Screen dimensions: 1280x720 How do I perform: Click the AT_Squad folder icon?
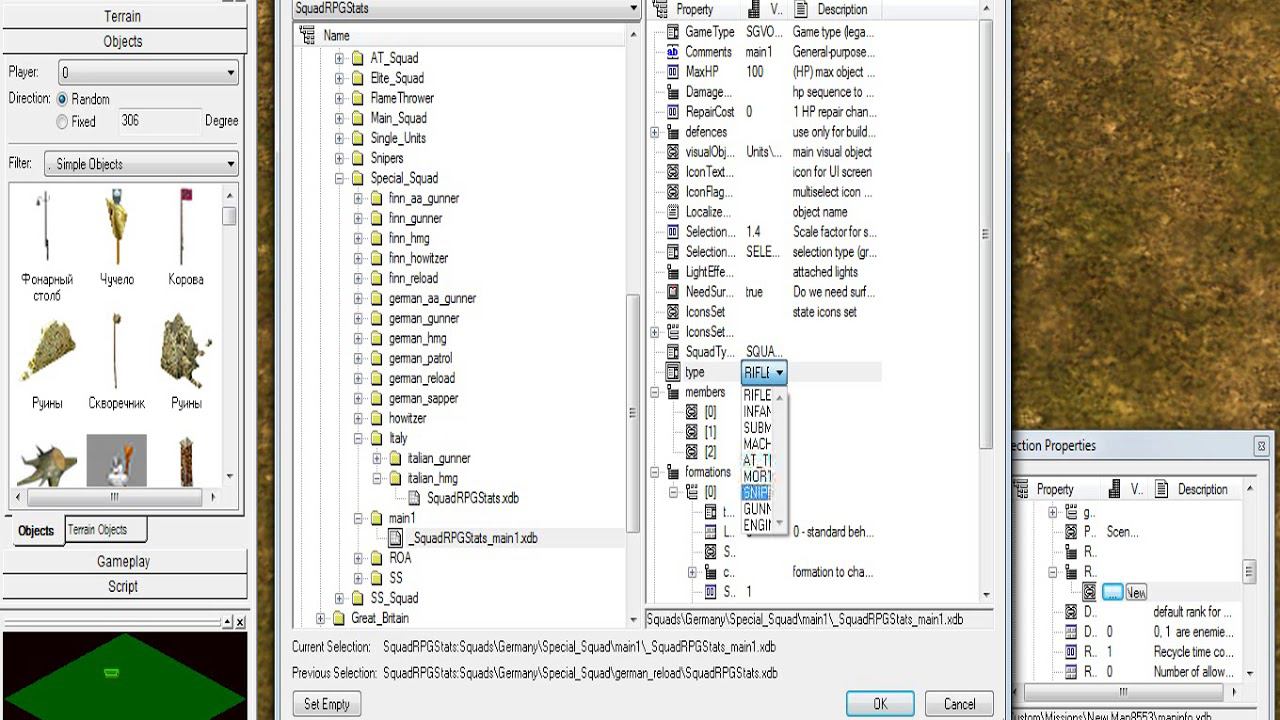point(357,58)
